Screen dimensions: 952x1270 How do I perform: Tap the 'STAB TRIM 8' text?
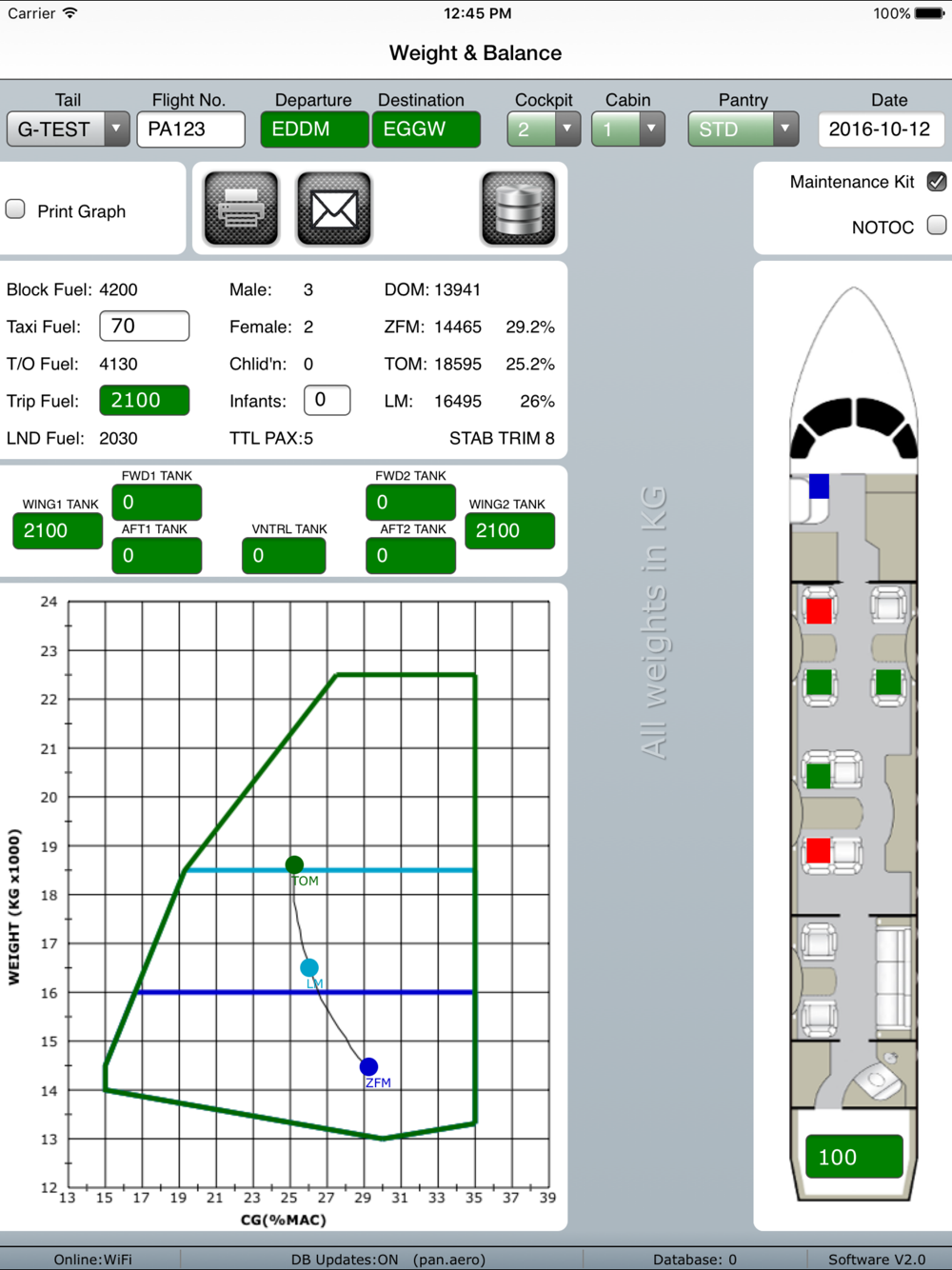502,438
